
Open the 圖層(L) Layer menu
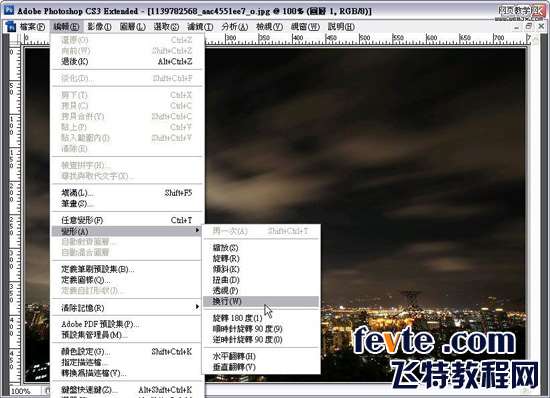133,27
